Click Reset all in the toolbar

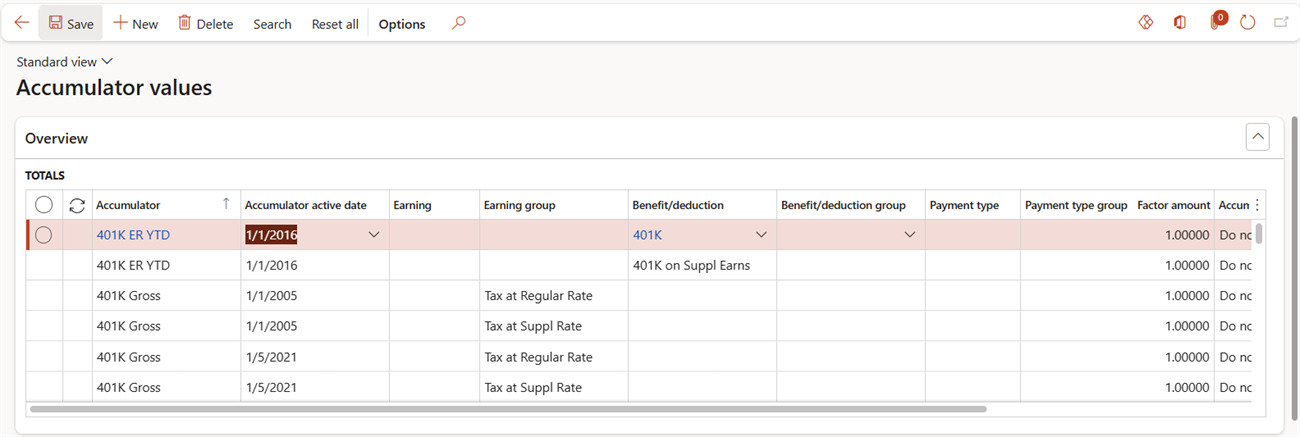pos(335,24)
